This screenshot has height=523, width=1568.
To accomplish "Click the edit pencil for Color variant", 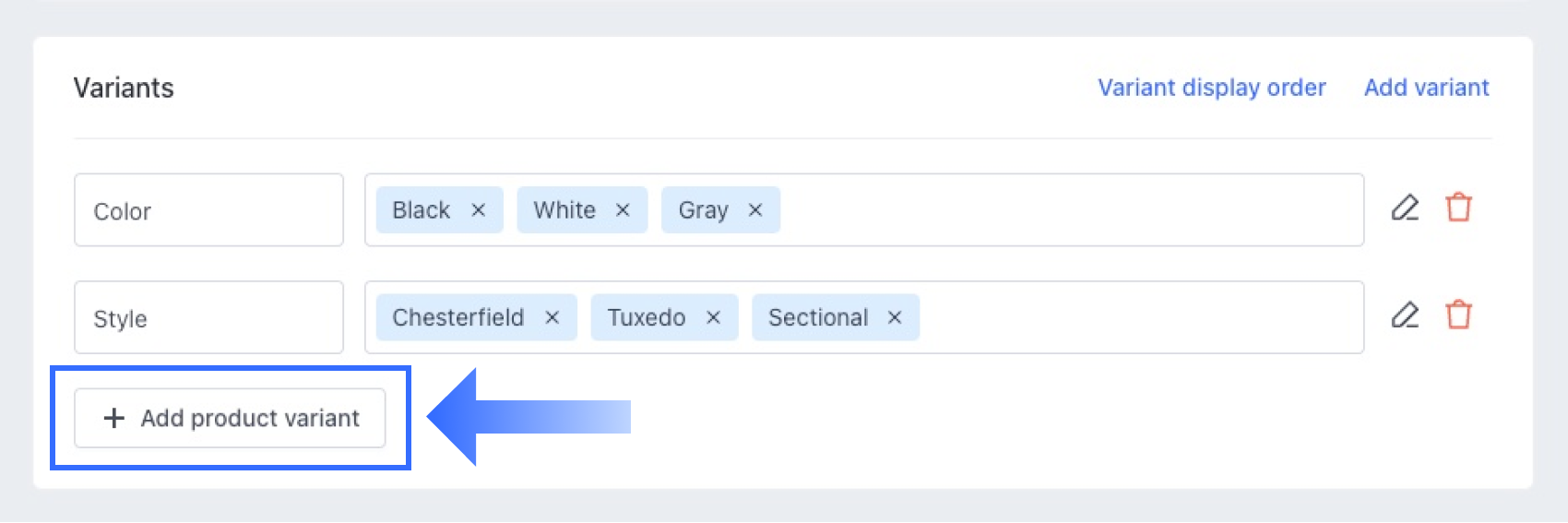I will pyautogui.click(x=1405, y=208).
